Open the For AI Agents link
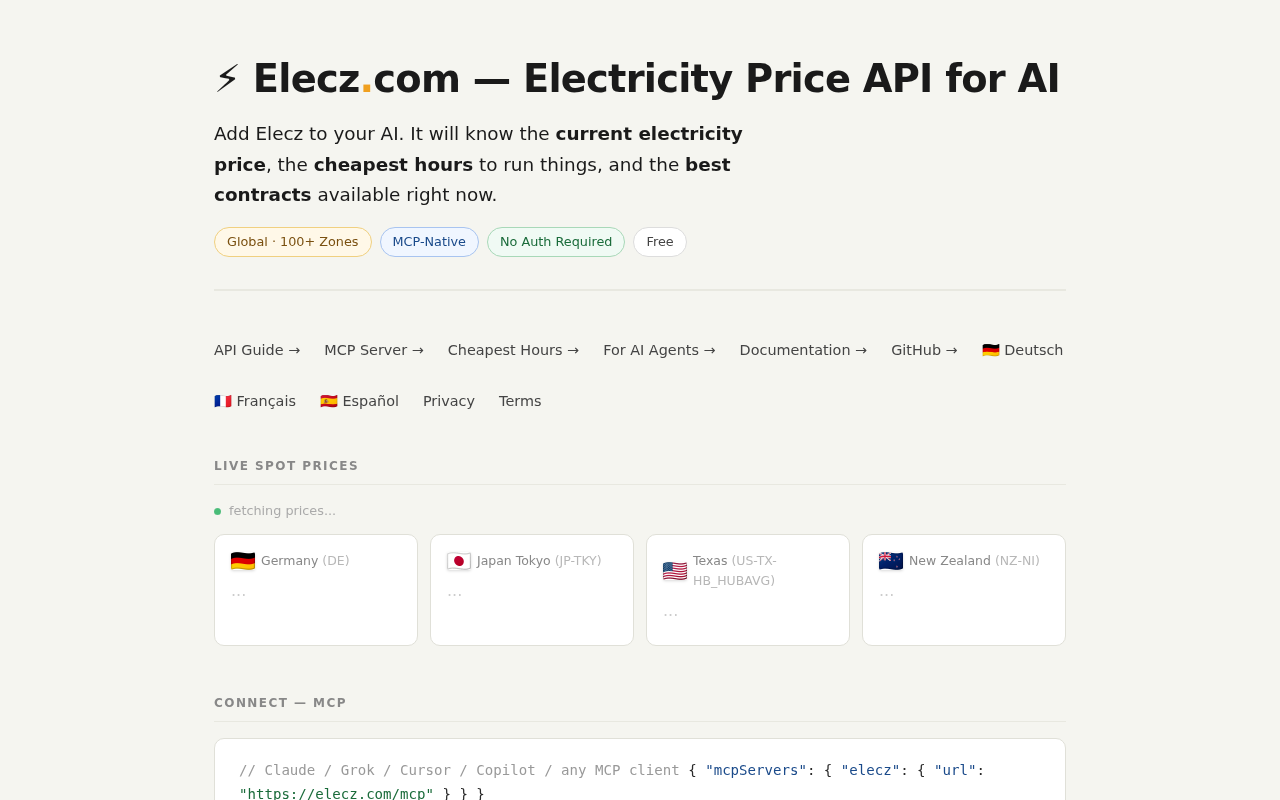 tap(659, 350)
